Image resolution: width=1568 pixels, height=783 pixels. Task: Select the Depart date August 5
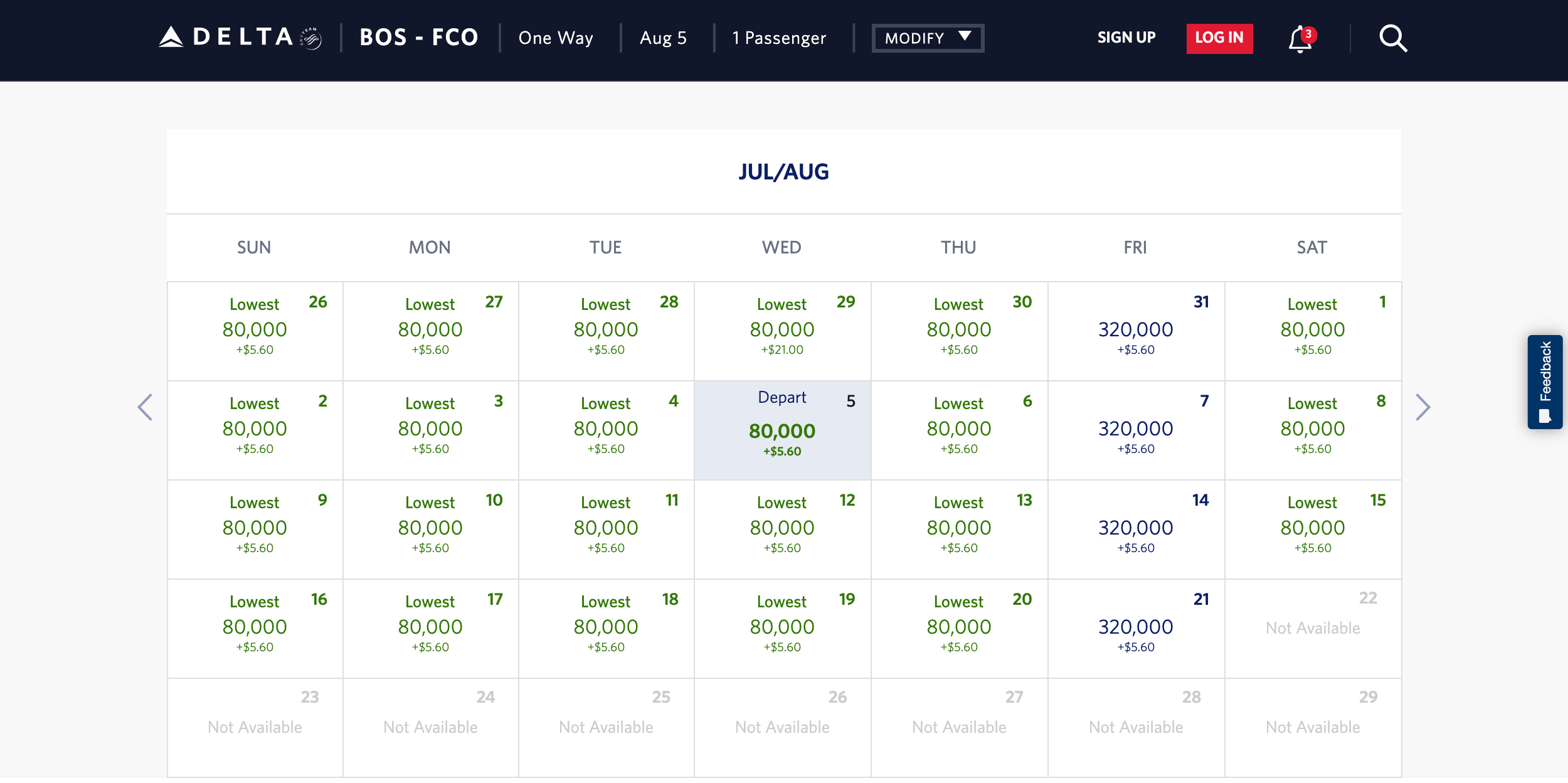click(x=782, y=430)
